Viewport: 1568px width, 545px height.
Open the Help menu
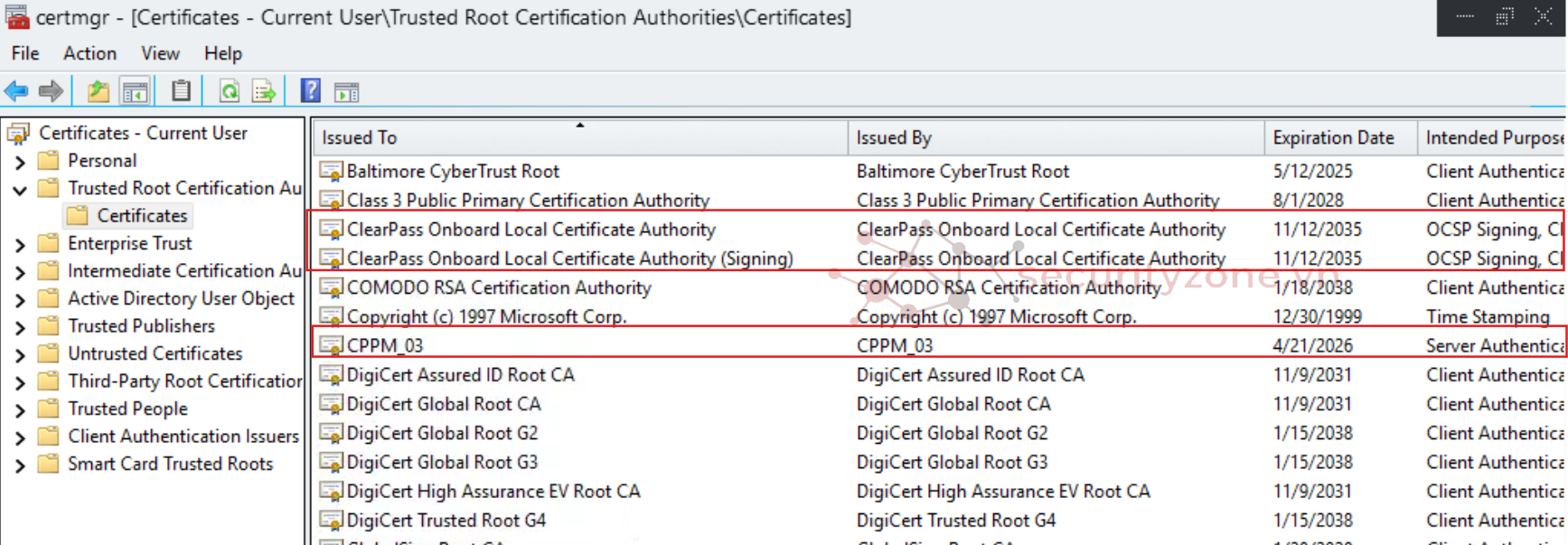pos(222,53)
